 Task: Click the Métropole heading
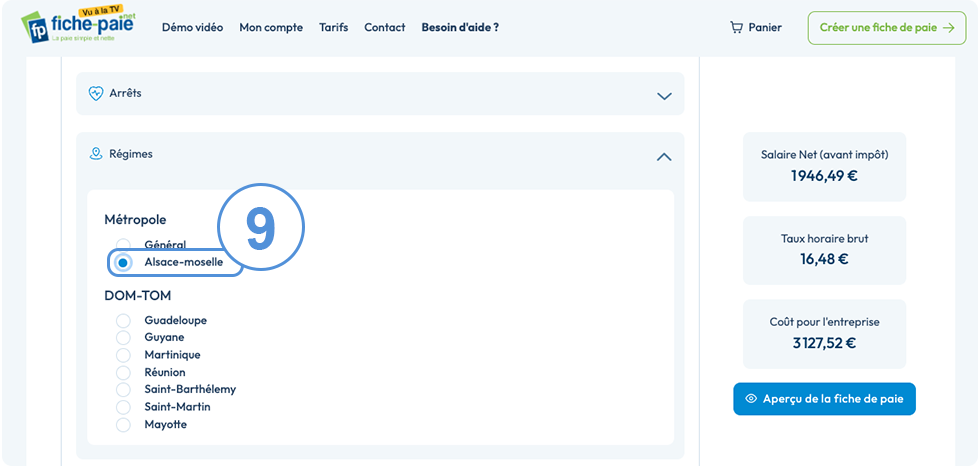point(135,220)
